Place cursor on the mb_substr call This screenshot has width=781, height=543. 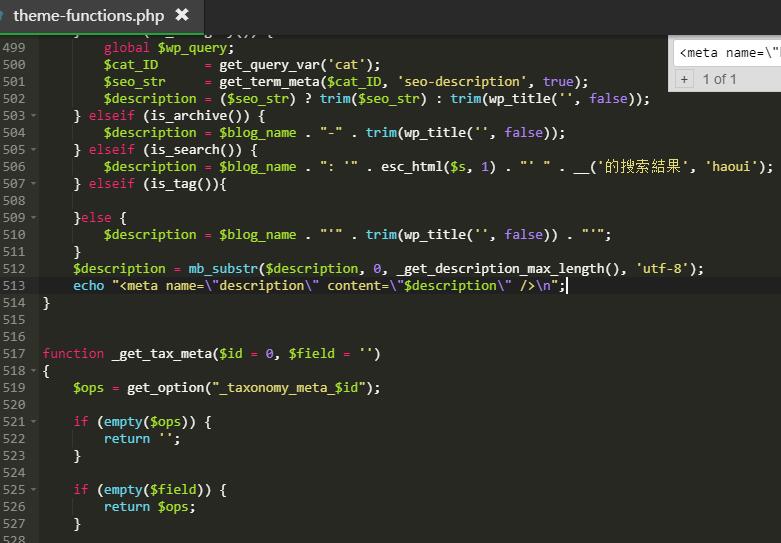coord(223,269)
